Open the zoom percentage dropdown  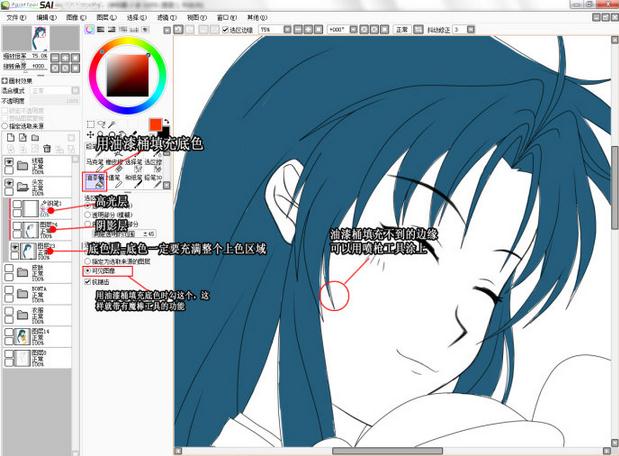287,30
